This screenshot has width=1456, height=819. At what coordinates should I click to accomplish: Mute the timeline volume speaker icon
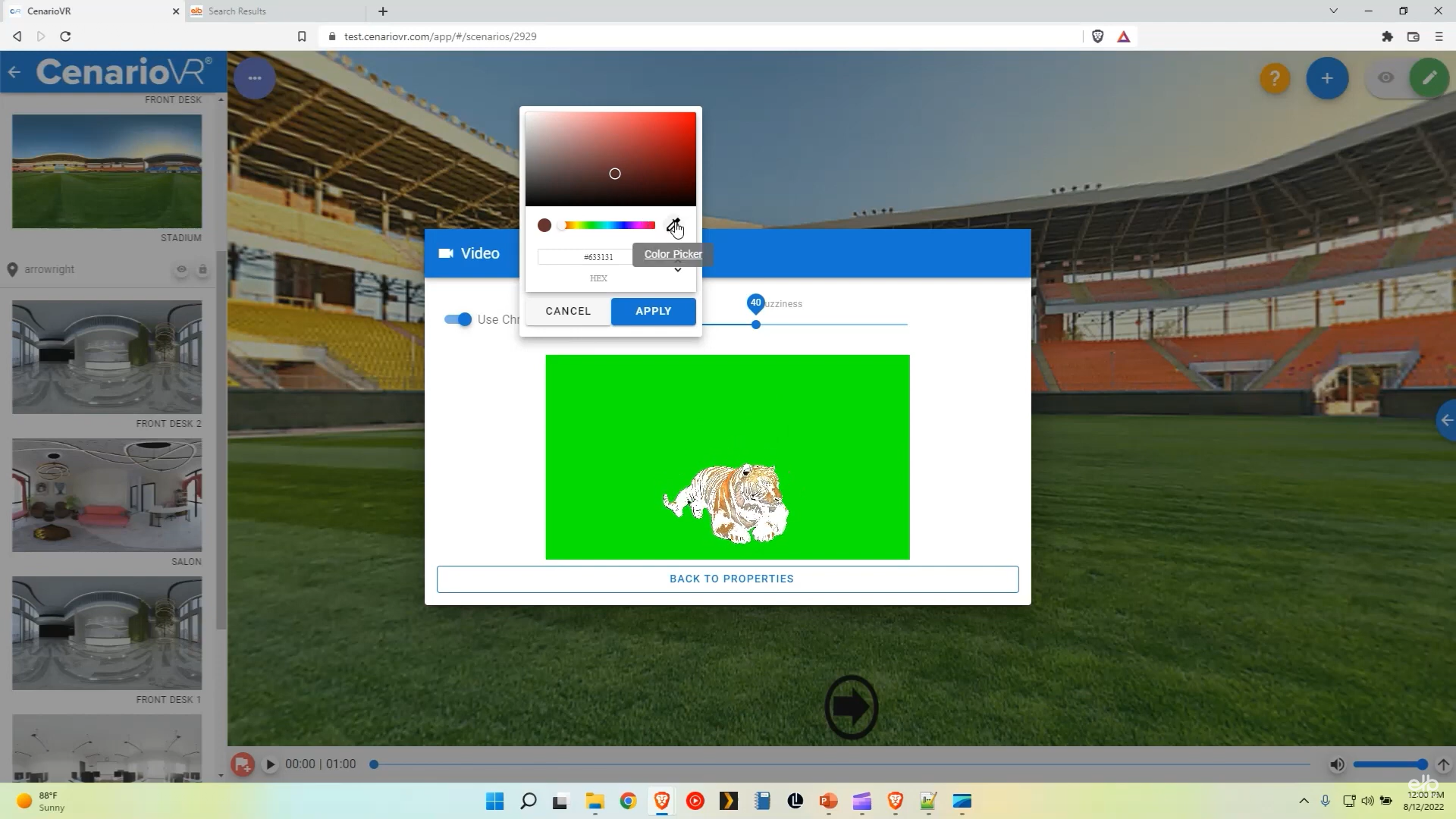[1337, 764]
